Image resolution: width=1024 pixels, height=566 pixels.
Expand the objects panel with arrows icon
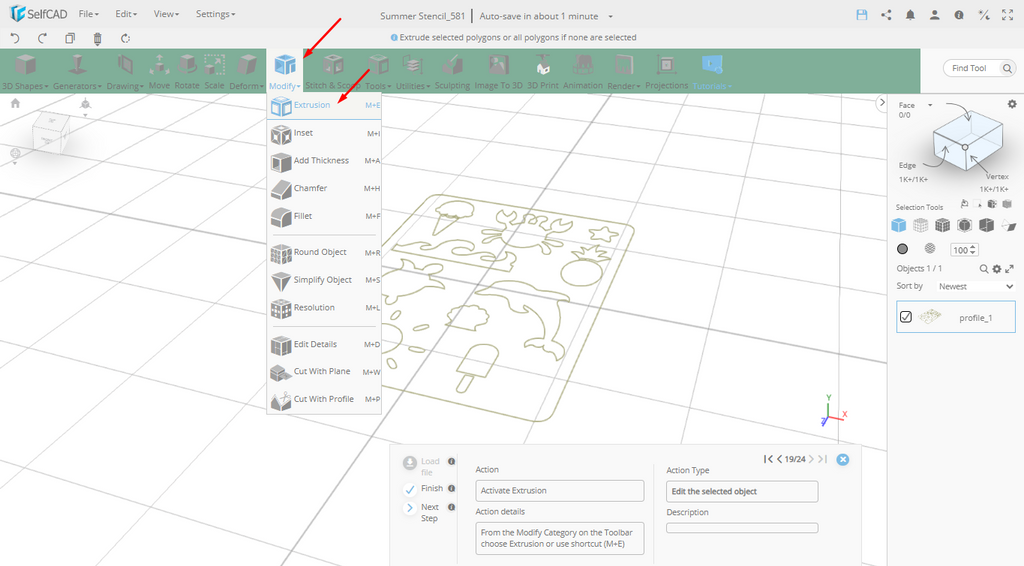[x=1010, y=269]
